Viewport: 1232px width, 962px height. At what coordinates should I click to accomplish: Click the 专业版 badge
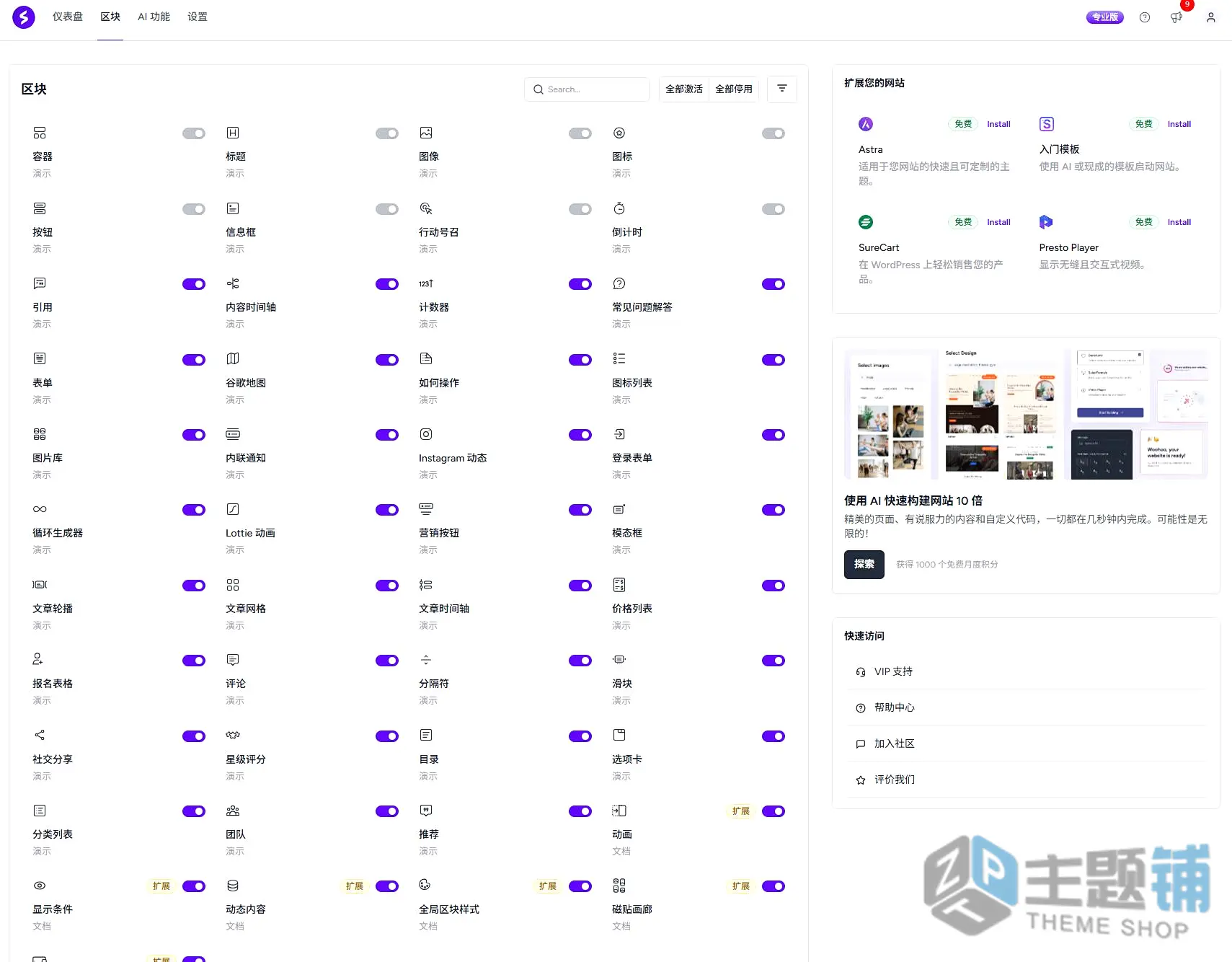point(1105,17)
